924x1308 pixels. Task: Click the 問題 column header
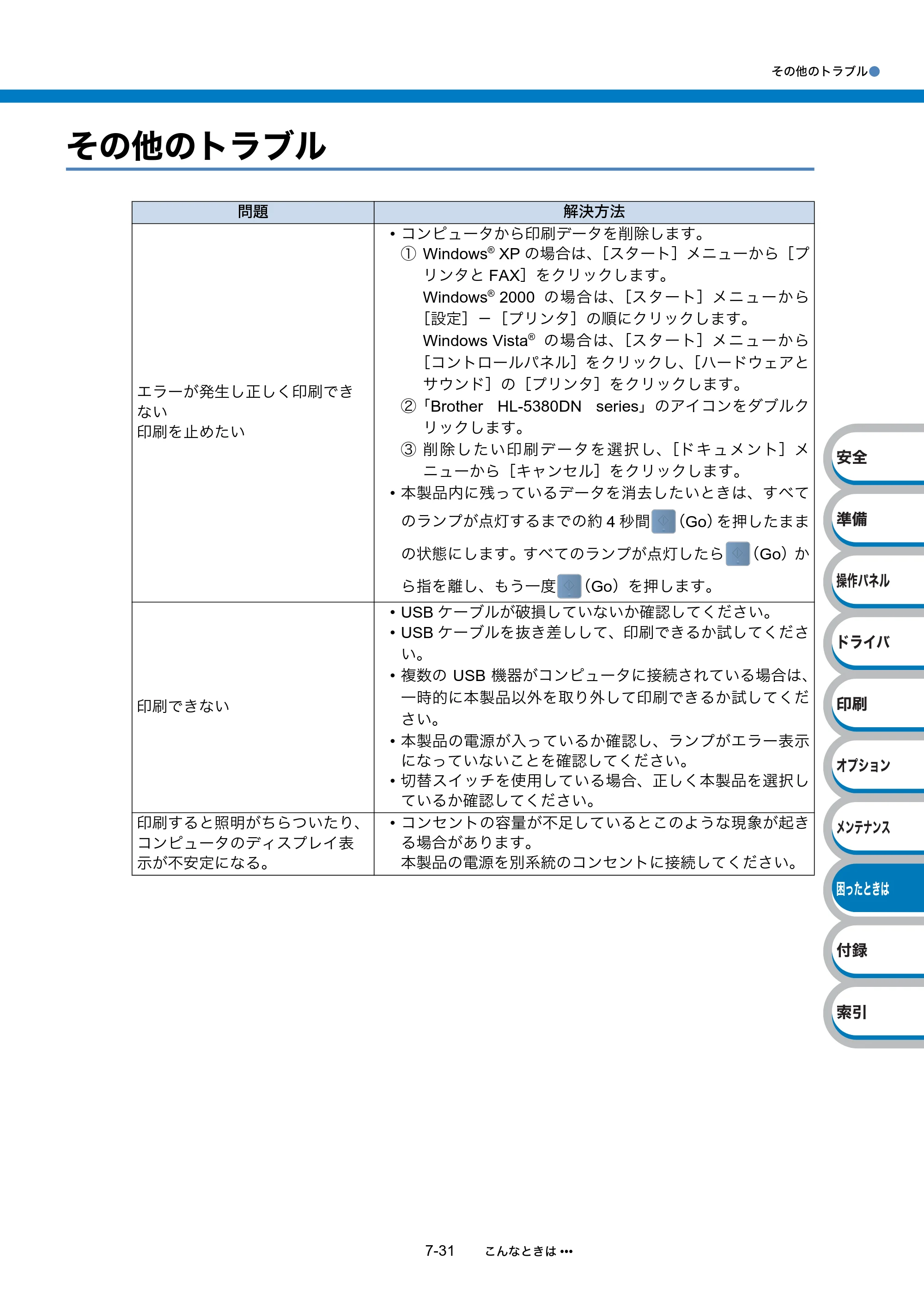point(253,212)
